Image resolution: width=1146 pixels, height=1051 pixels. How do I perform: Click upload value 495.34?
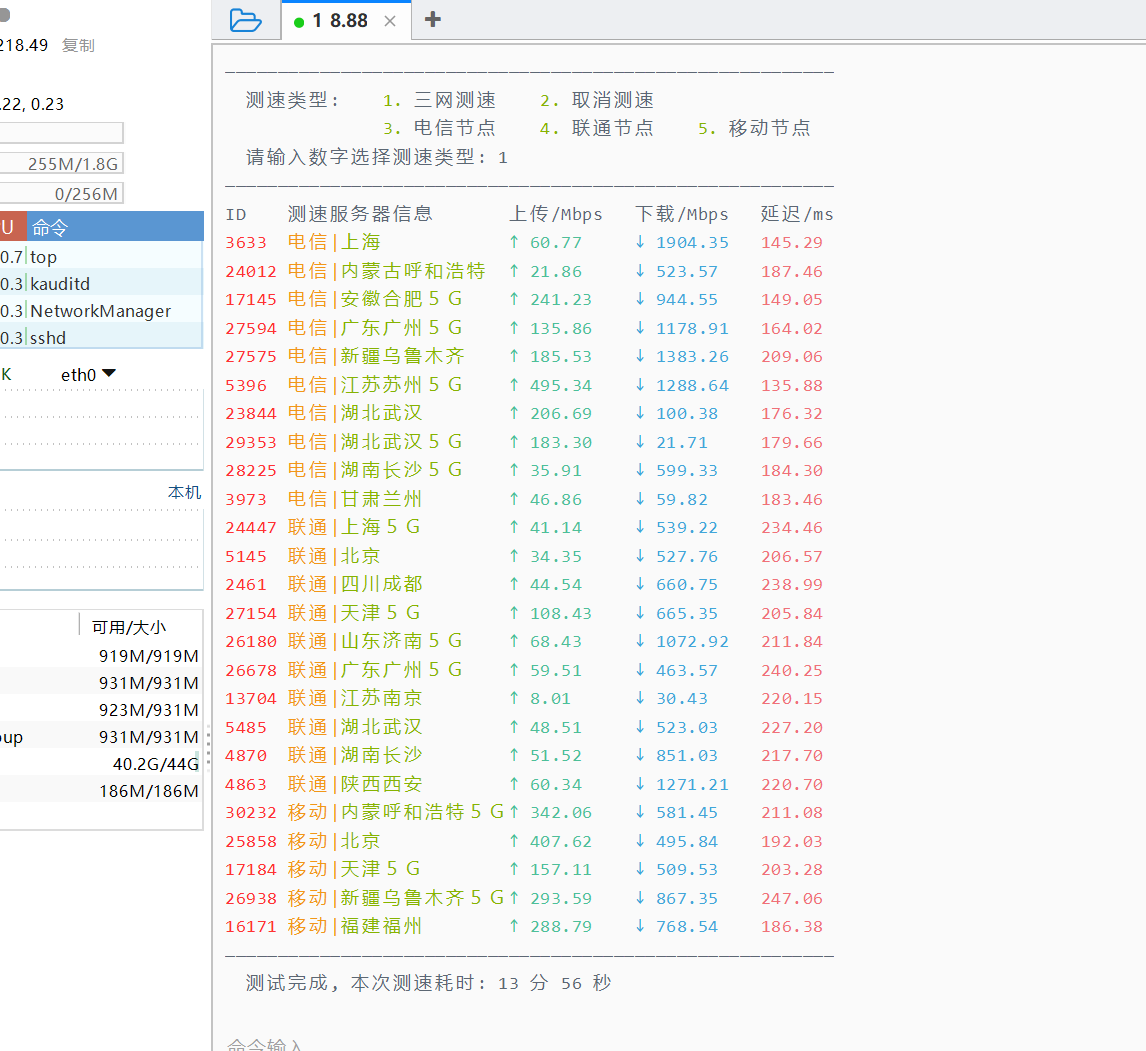pyautogui.click(x=561, y=385)
